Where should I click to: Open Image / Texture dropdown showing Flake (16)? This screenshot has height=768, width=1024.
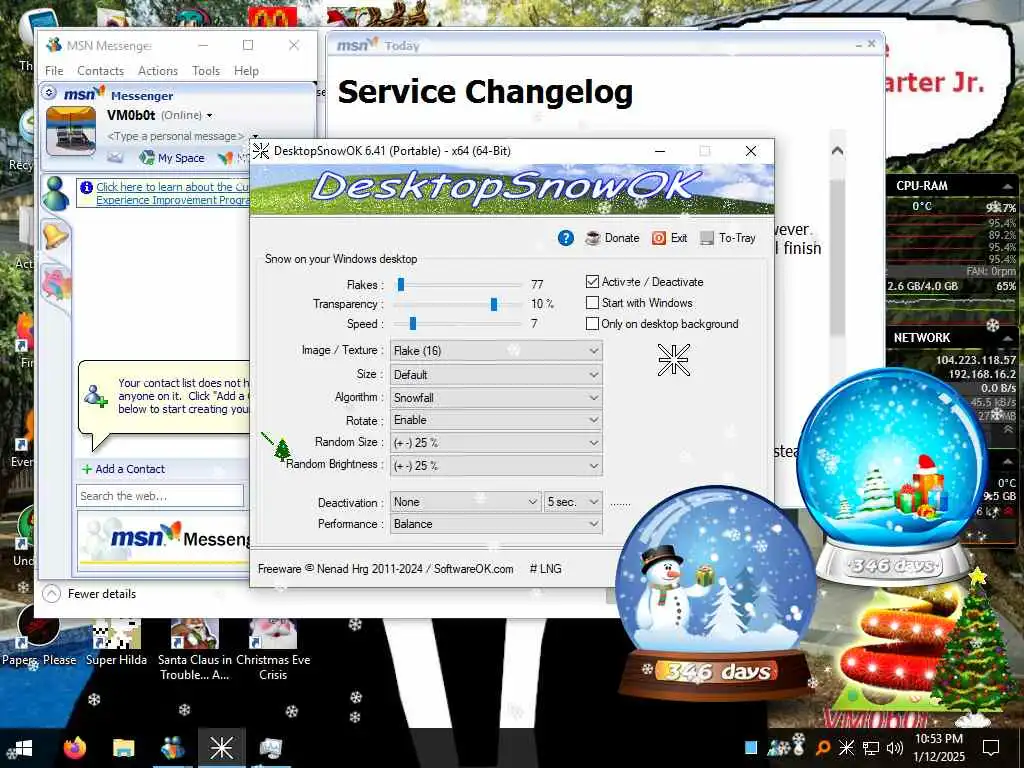496,351
